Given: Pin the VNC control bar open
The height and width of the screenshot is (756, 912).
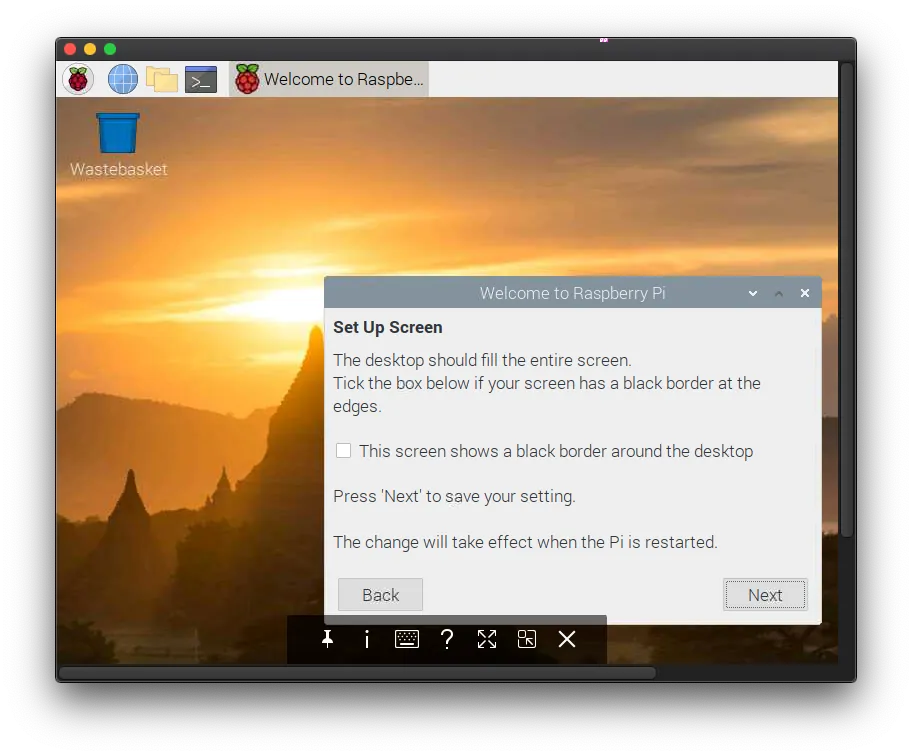Looking at the screenshot, I should pyautogui.click(x=327, y=639).
